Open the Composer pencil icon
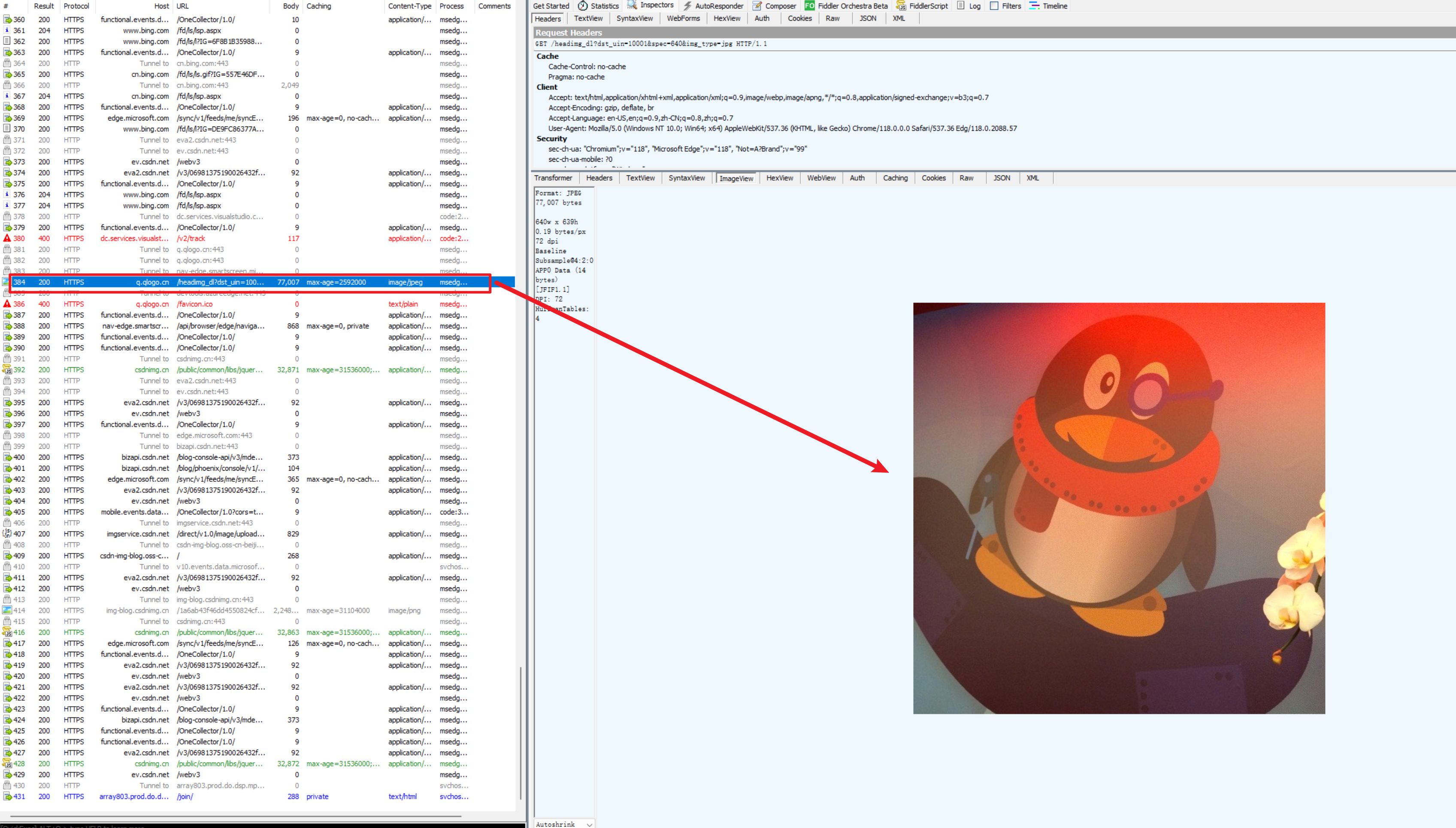This screenshot has width=1456, height=828. [x=757, y=6]
